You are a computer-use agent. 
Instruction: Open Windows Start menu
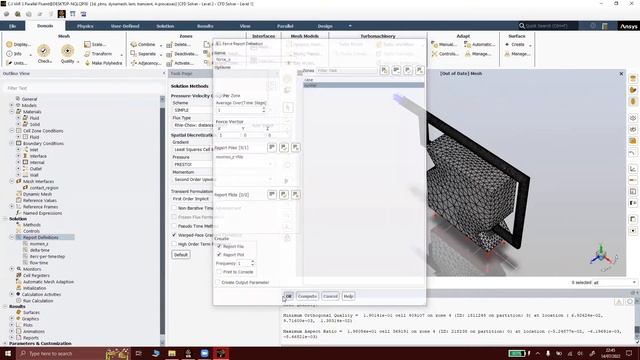tap(7, 353)
